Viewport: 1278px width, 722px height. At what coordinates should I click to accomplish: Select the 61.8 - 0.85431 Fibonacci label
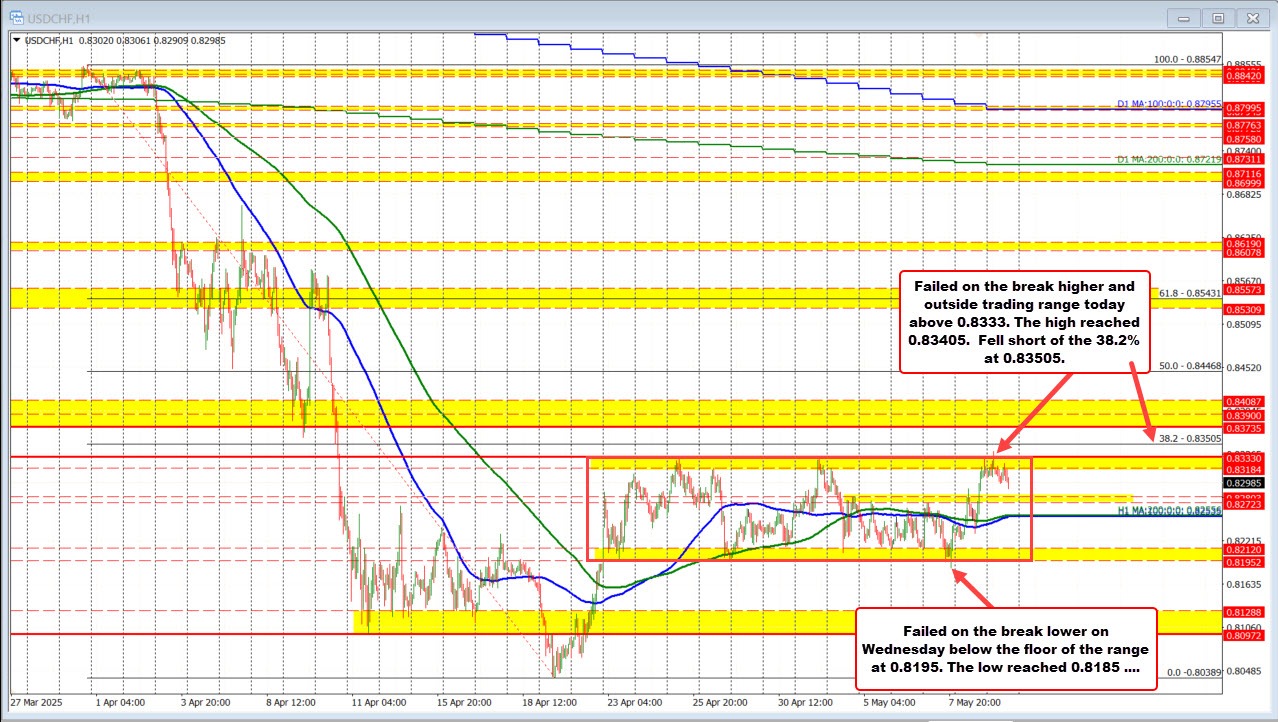tap(1190, 293)
